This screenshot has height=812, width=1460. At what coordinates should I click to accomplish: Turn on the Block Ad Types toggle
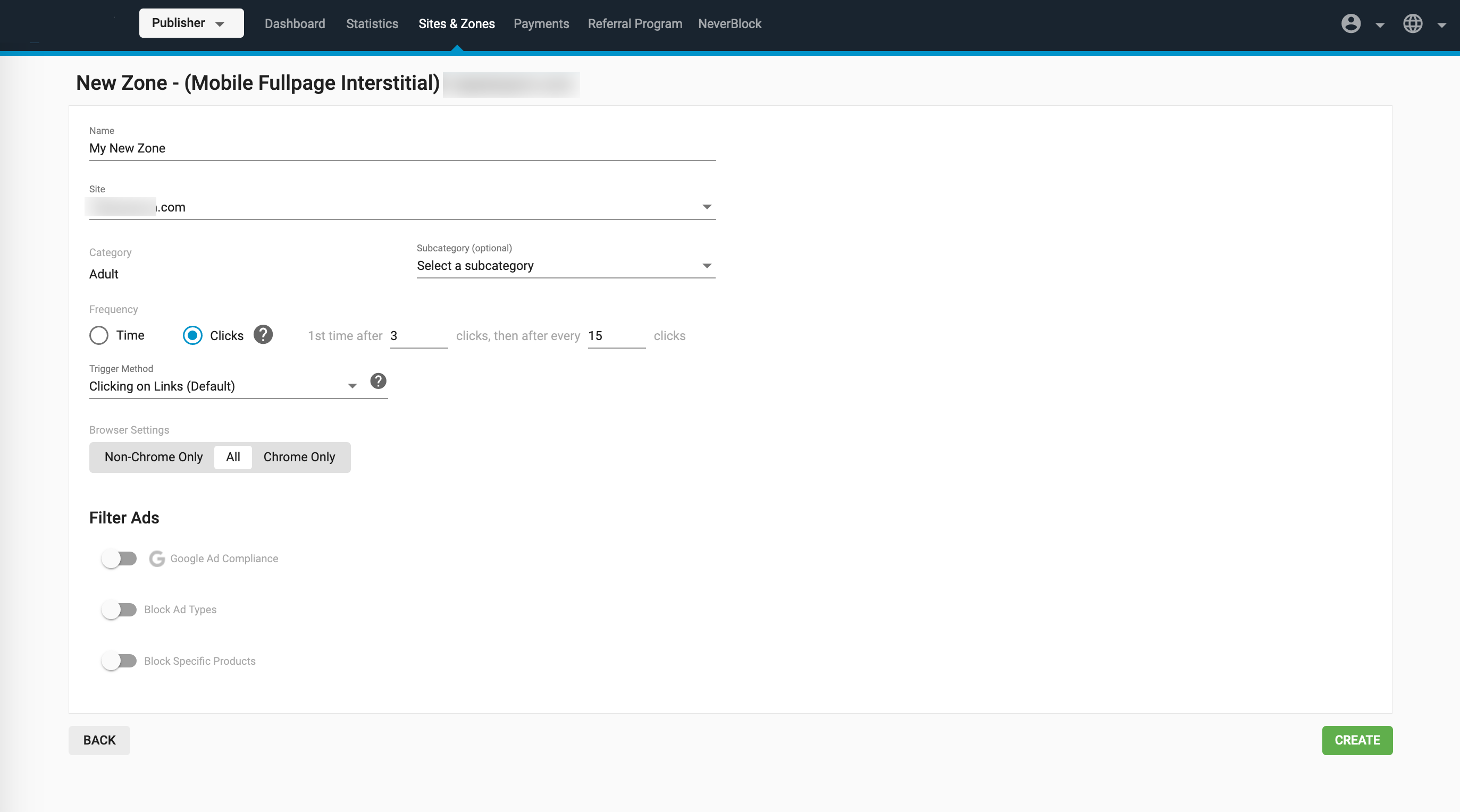point(119,610)
